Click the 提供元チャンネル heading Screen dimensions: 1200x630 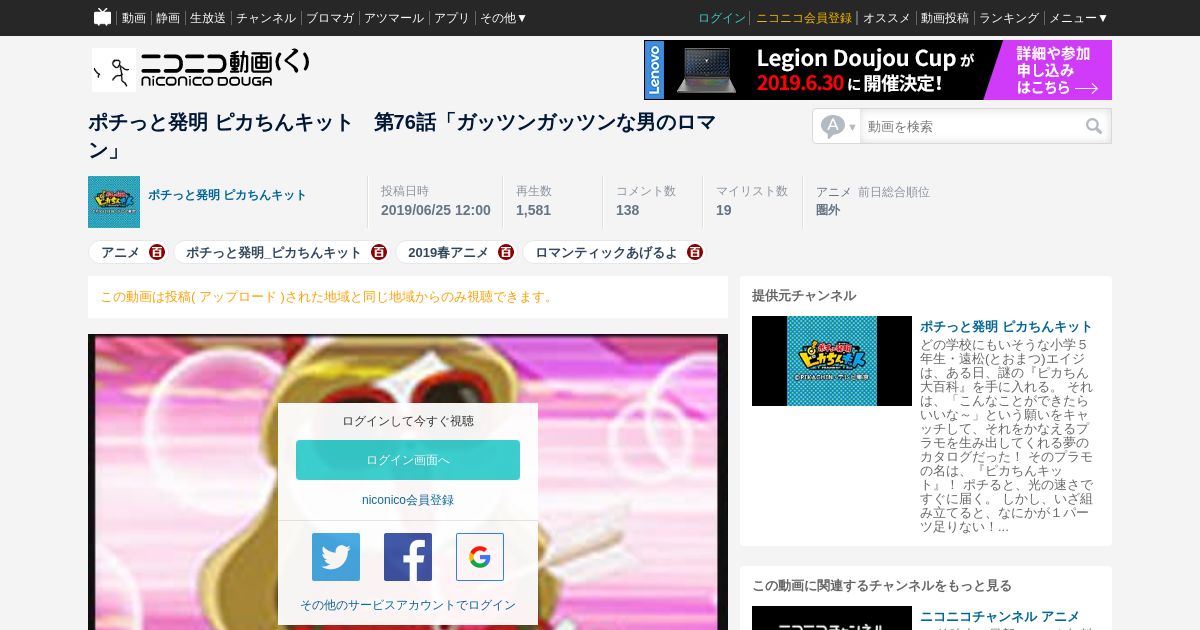pos(804,295)
